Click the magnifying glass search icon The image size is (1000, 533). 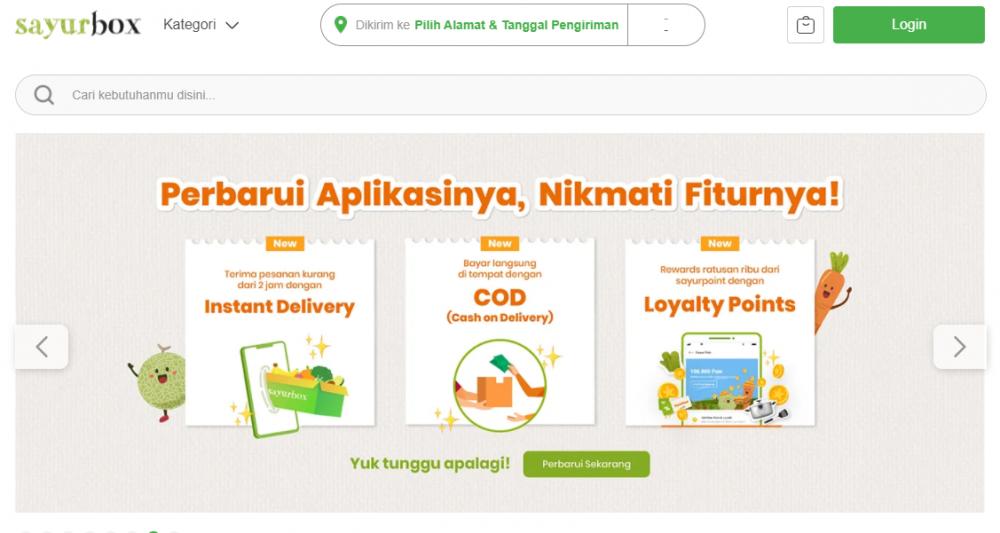(x=44, y=95)
